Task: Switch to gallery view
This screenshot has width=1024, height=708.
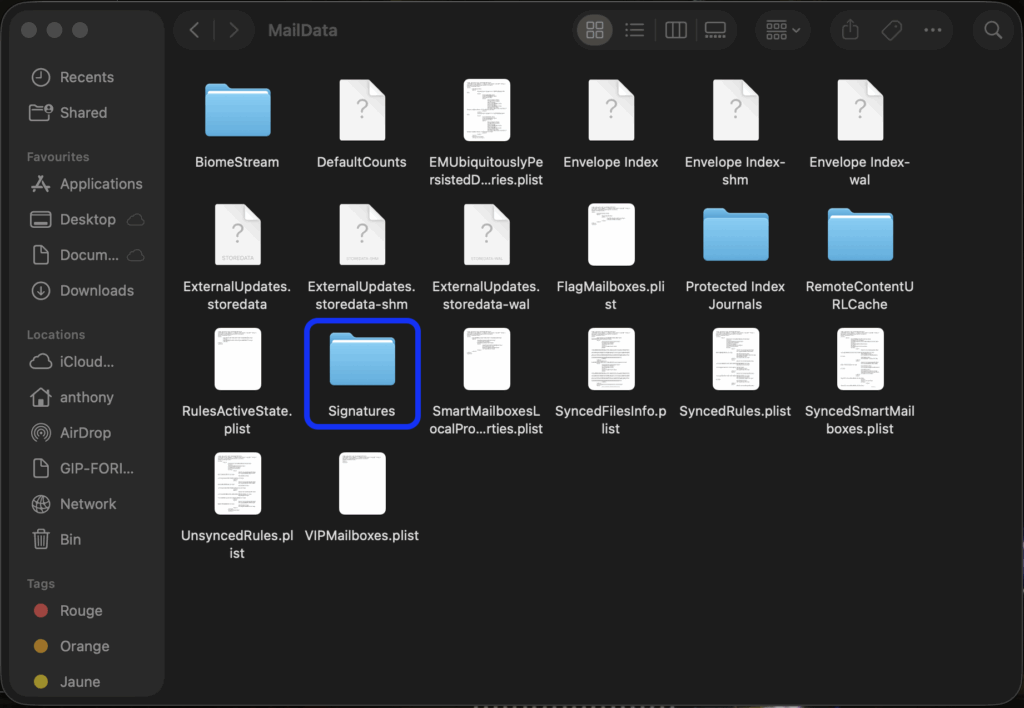Action: 715,30
